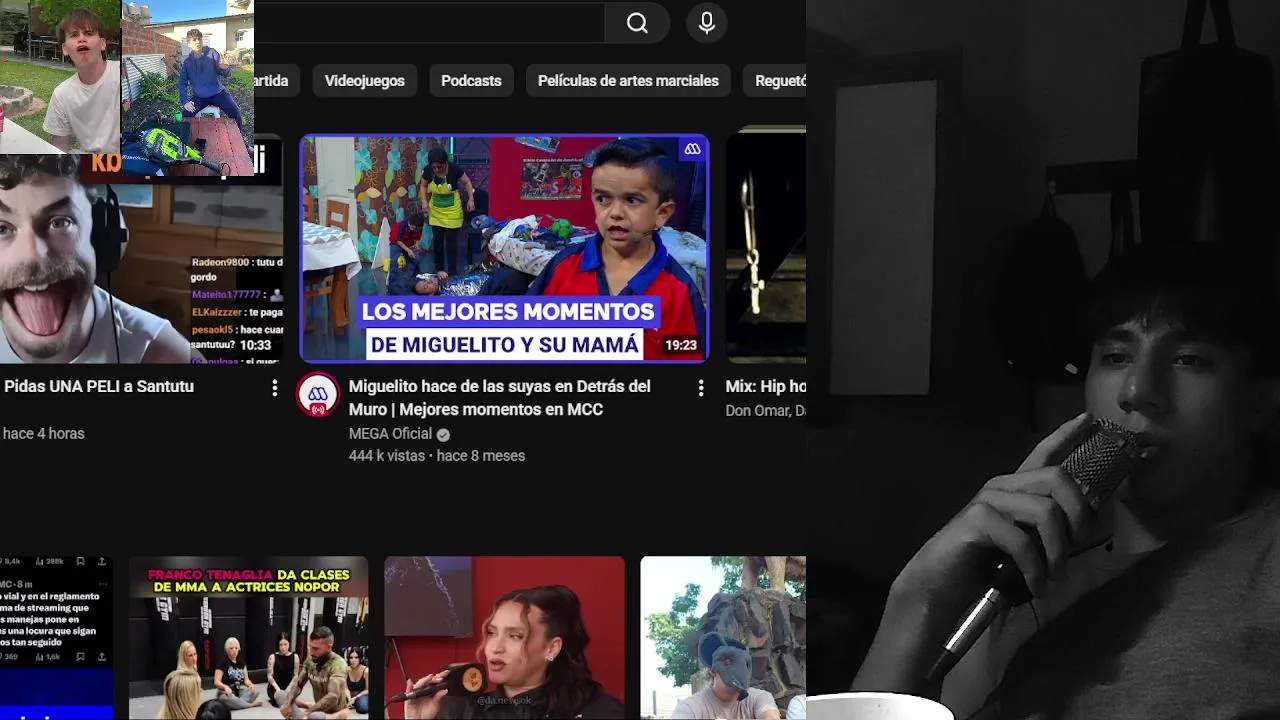Screen dimensions: 1280x720
Task: Click the 'hace 4 horas' upload time
Action: 43,434
